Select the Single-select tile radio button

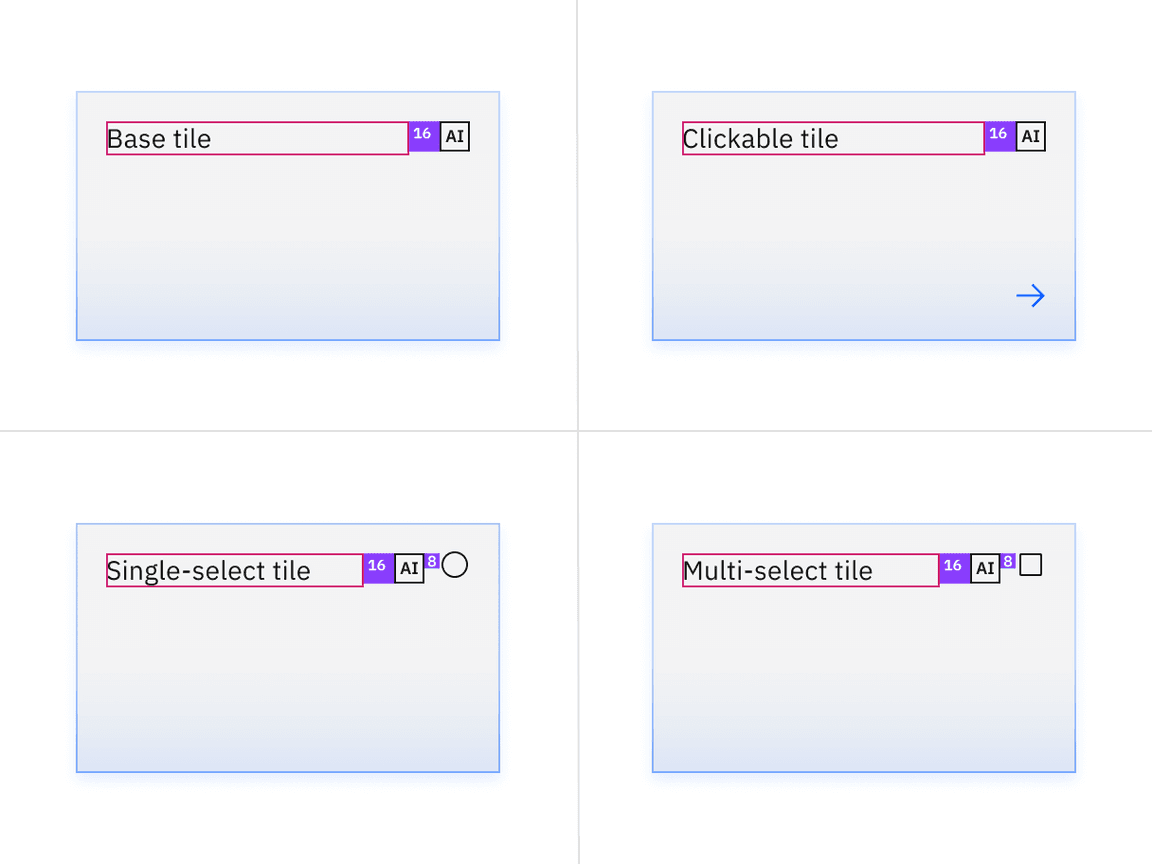(x=455, y=565)
